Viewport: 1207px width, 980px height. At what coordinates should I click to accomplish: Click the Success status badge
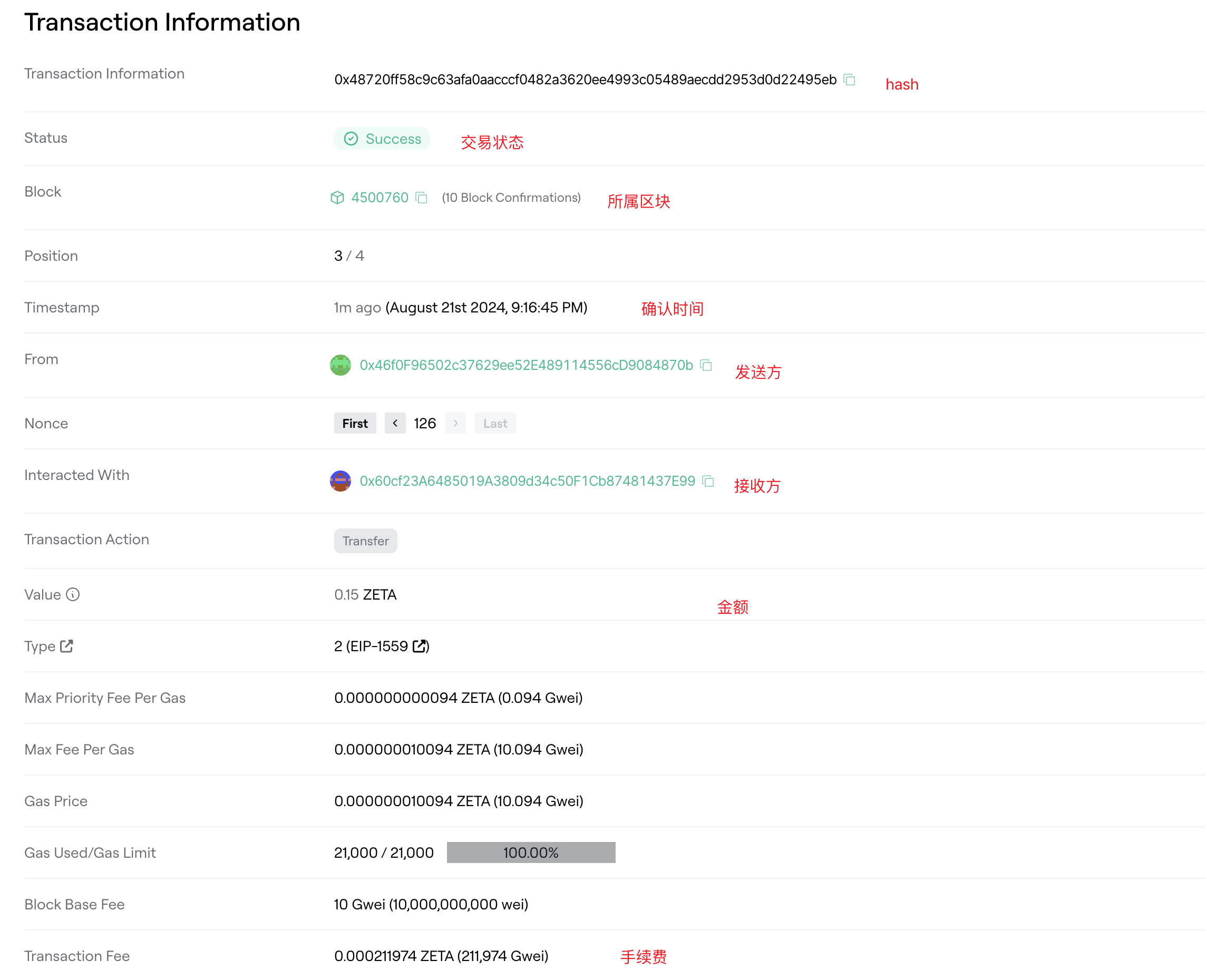click(x=382, y=139)
